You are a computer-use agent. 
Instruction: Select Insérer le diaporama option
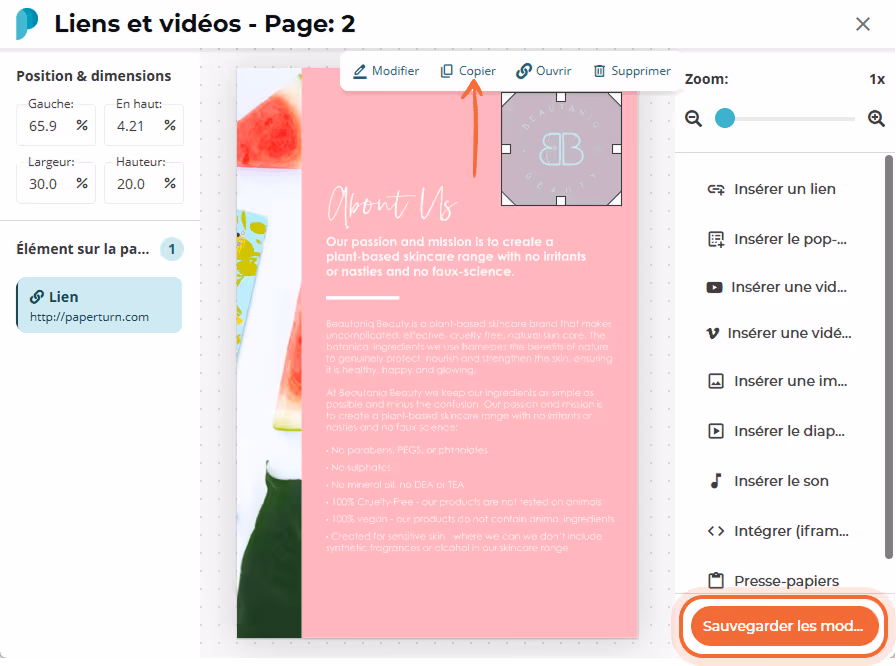[779, 431]
